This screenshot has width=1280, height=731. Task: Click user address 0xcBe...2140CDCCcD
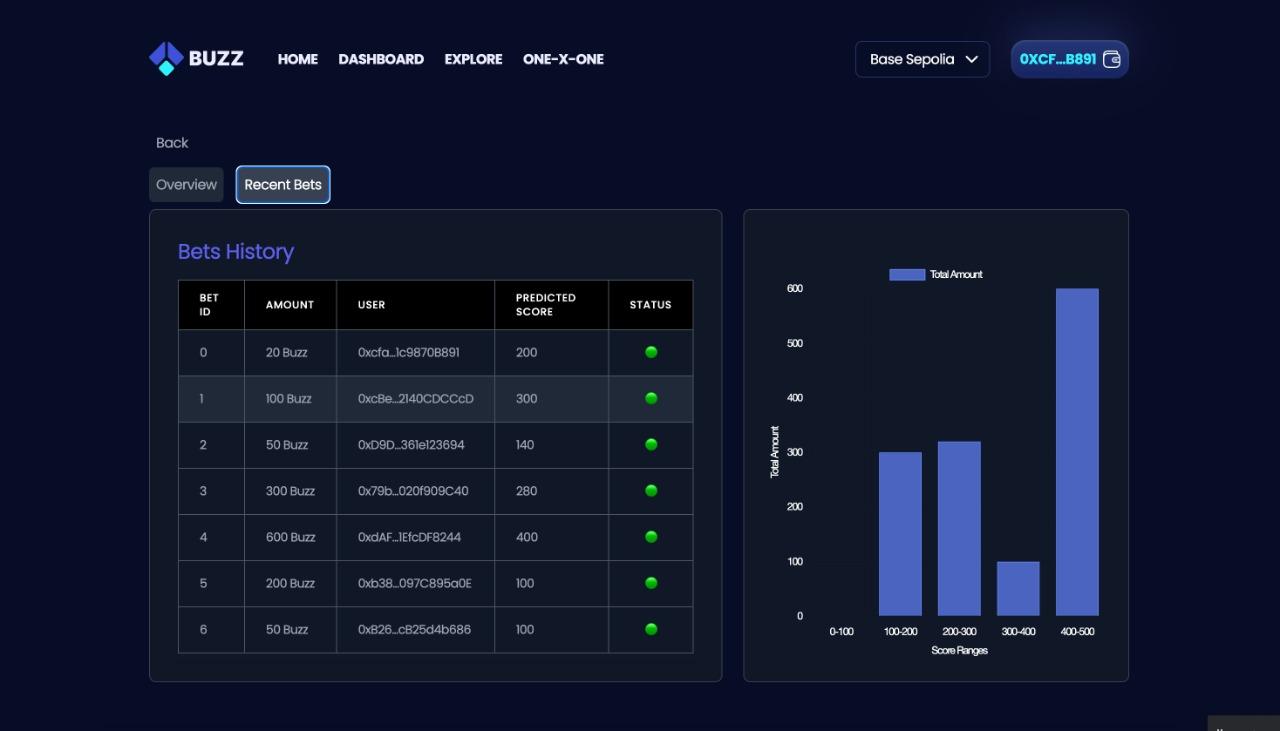[x=416, y=399]
